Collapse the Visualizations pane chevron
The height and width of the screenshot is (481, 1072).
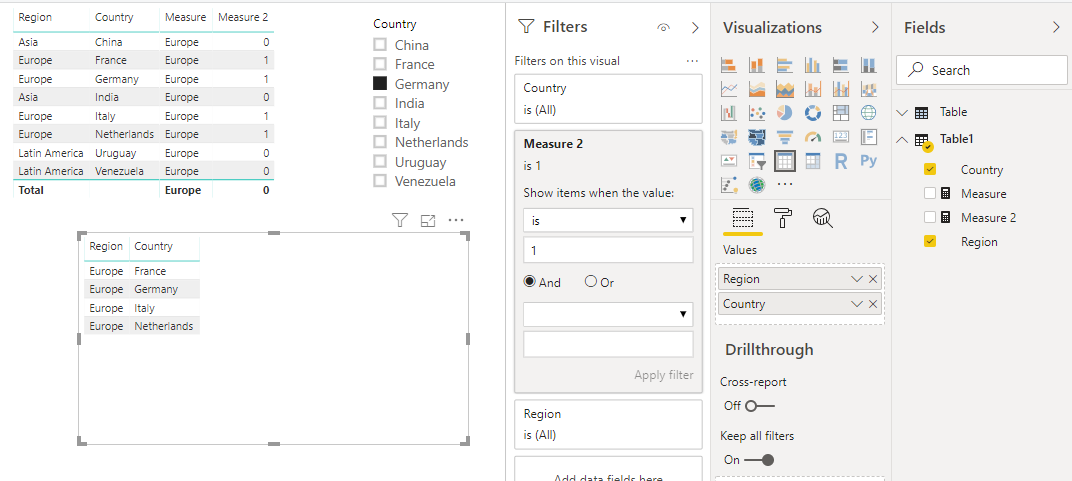[x=875, y=28]
